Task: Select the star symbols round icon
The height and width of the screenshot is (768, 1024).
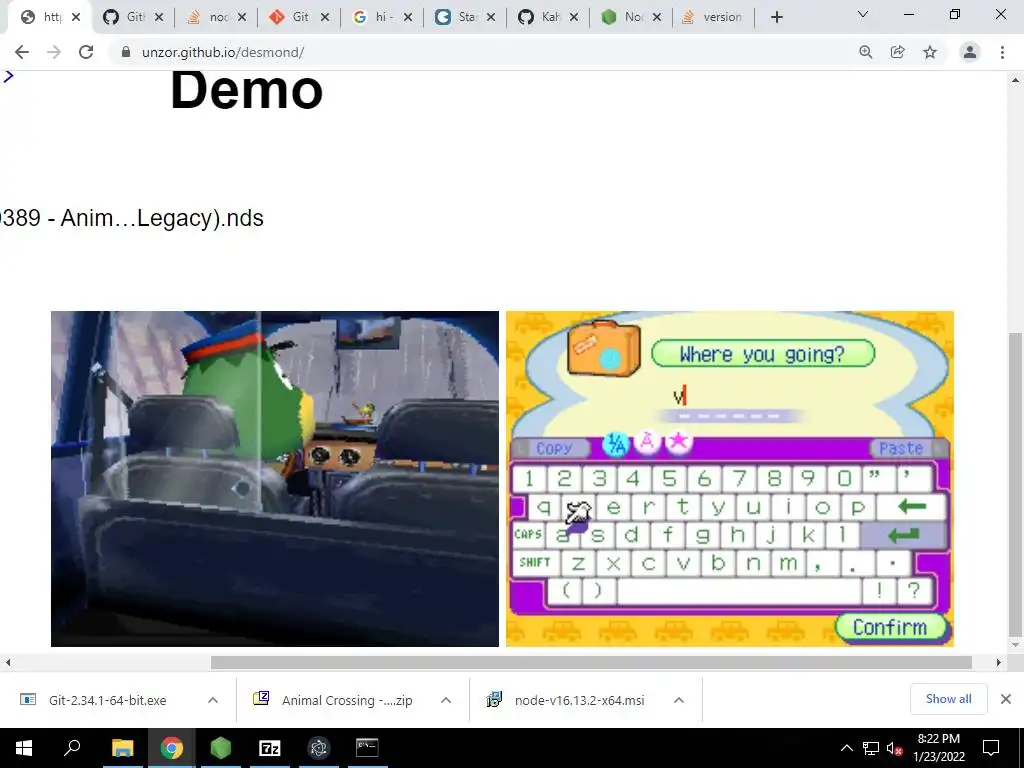Action: click(679, 443)
